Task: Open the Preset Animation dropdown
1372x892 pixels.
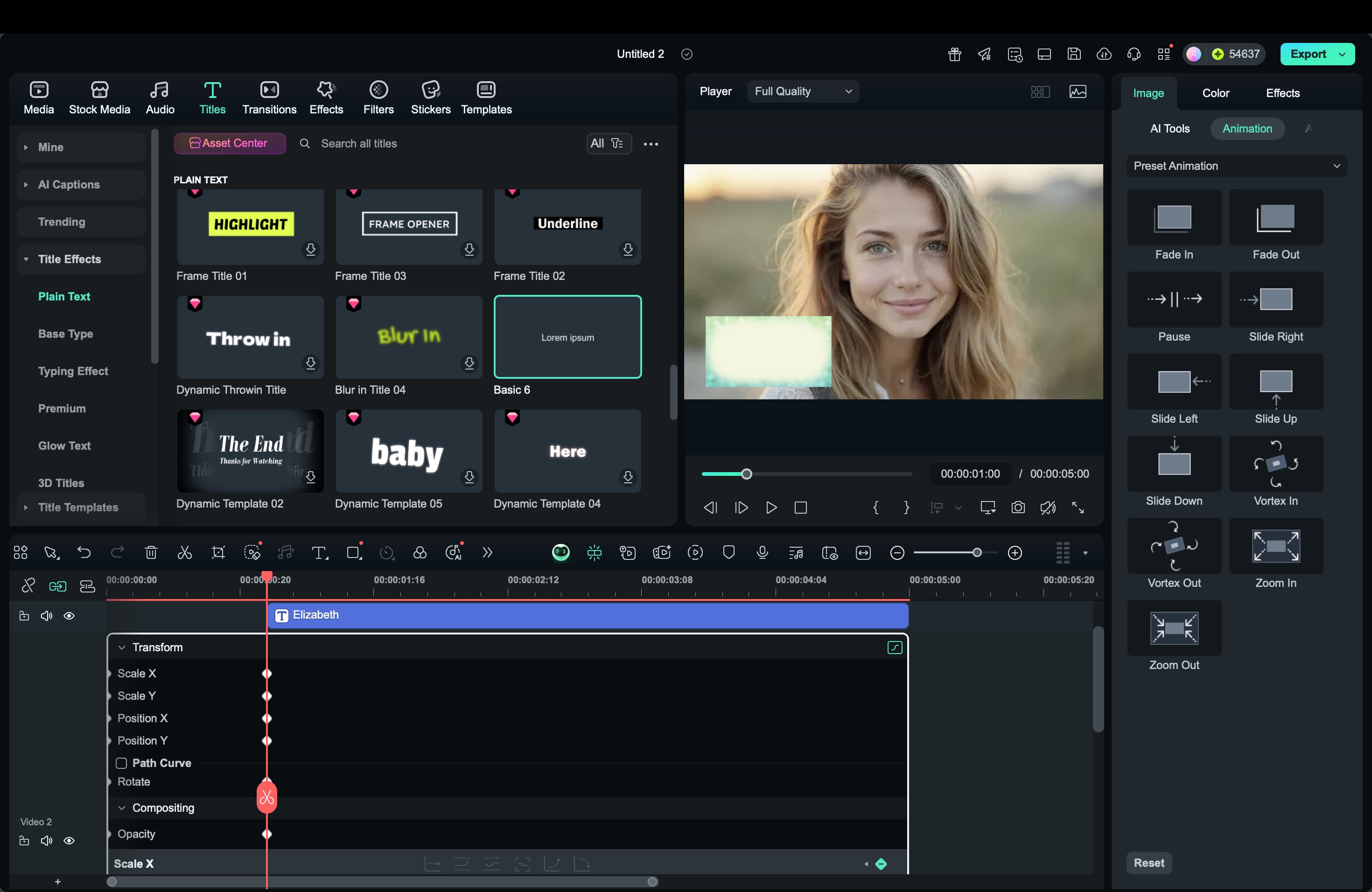Action: [1237, 166]
